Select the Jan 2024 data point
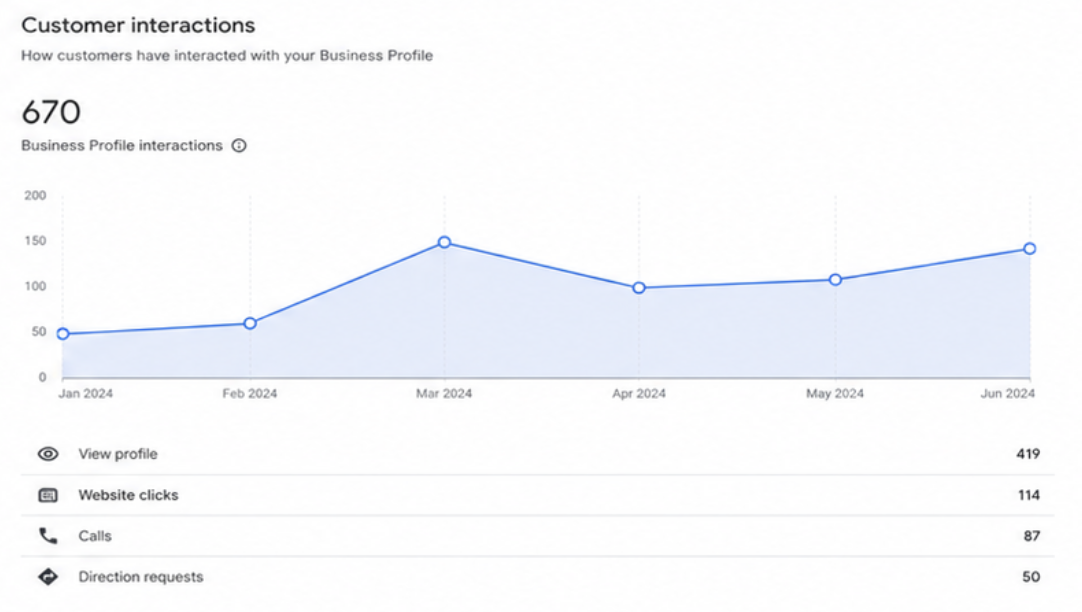 pyautogui.click(x=63, y=334)
